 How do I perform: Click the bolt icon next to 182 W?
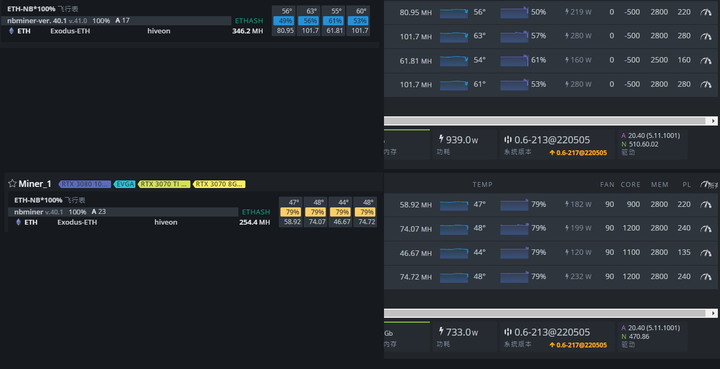(567, 204)
